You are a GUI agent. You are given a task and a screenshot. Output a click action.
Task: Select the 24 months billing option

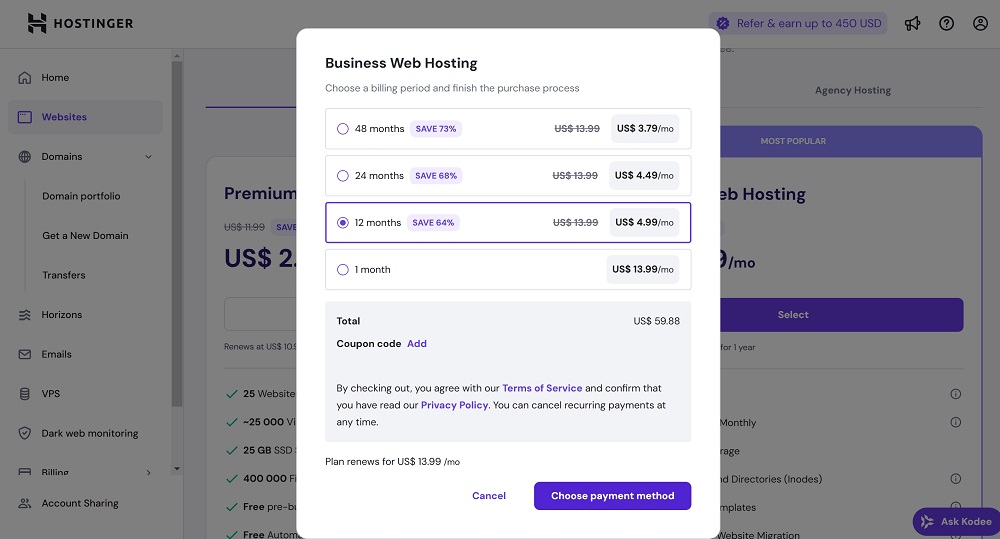343,176
